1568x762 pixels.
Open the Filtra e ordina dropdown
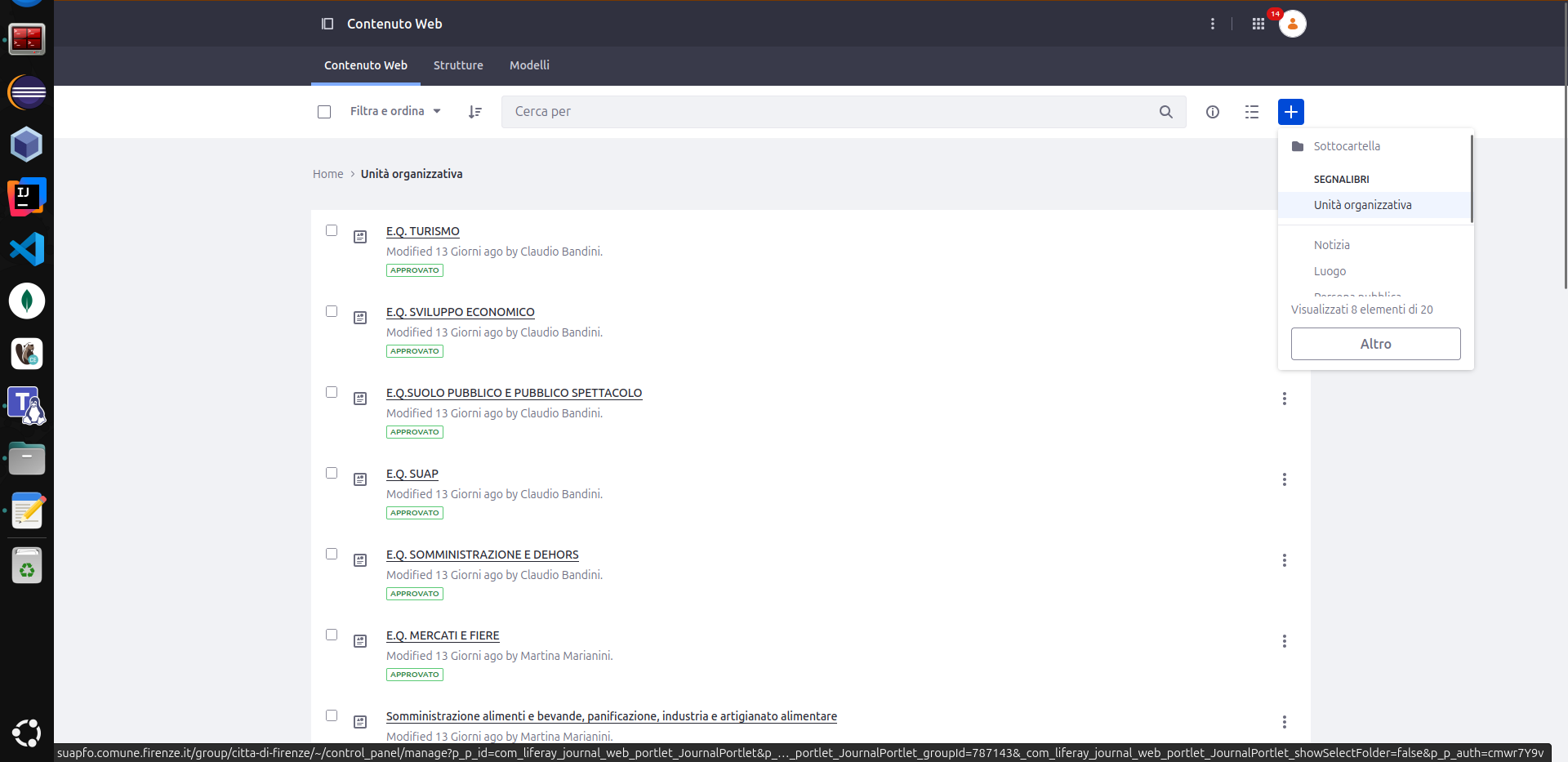coord(394,111)
